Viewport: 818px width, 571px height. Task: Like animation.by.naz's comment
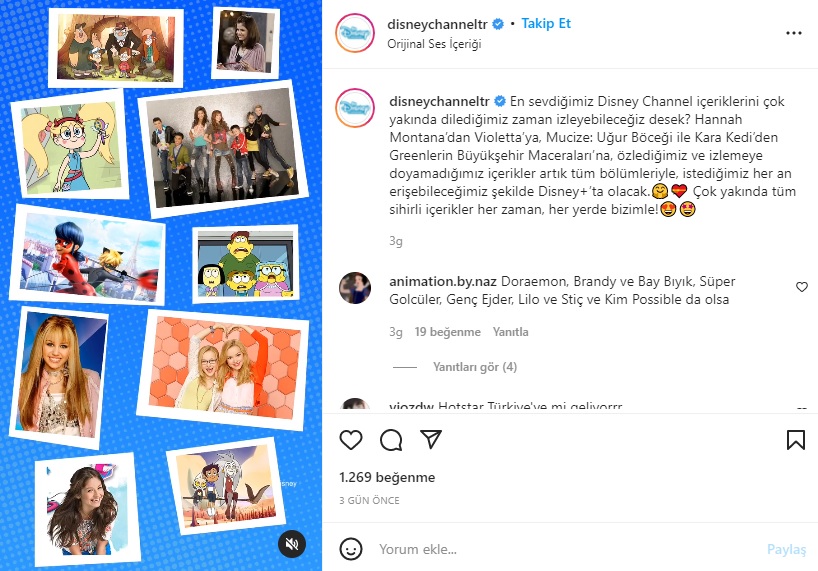tap(802, 287)
